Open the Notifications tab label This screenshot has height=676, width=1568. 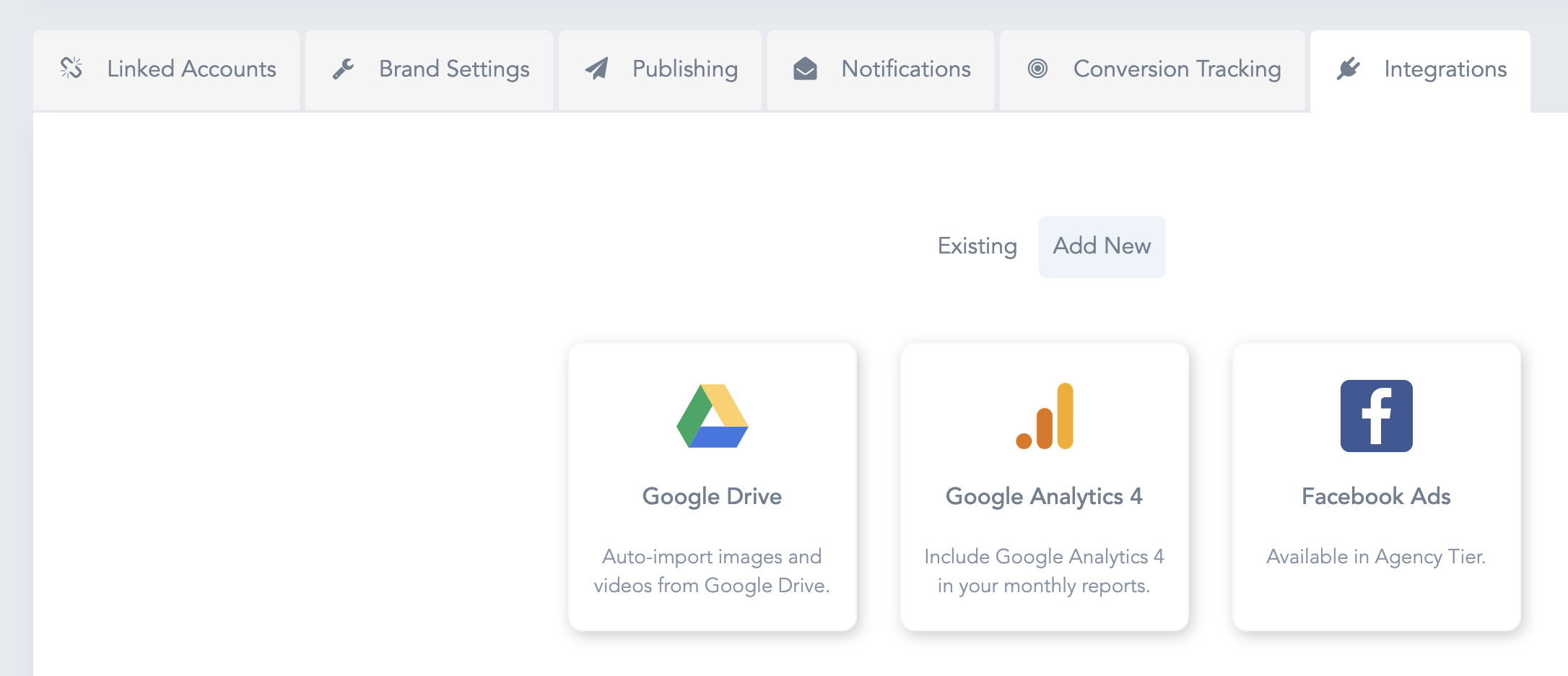(x=905, y=69)
